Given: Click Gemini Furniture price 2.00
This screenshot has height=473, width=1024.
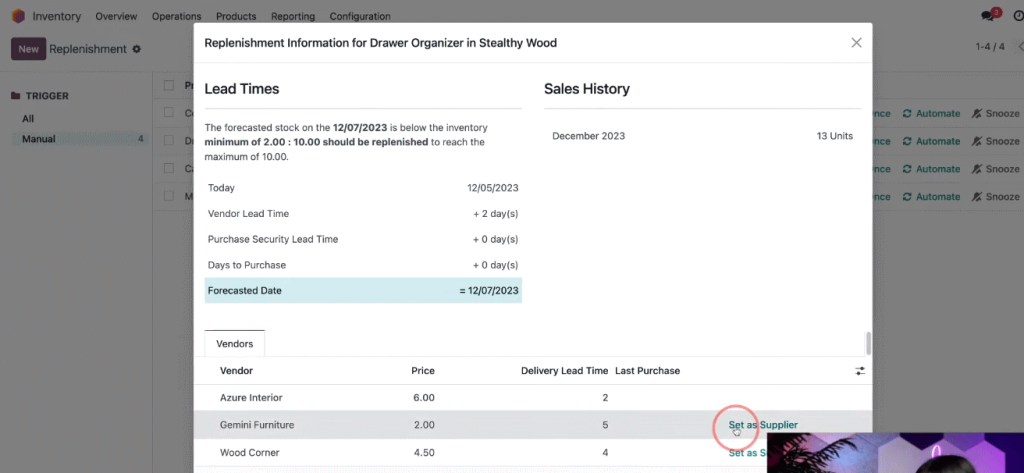Looking at the screenshot, I should tap(424, 425).
